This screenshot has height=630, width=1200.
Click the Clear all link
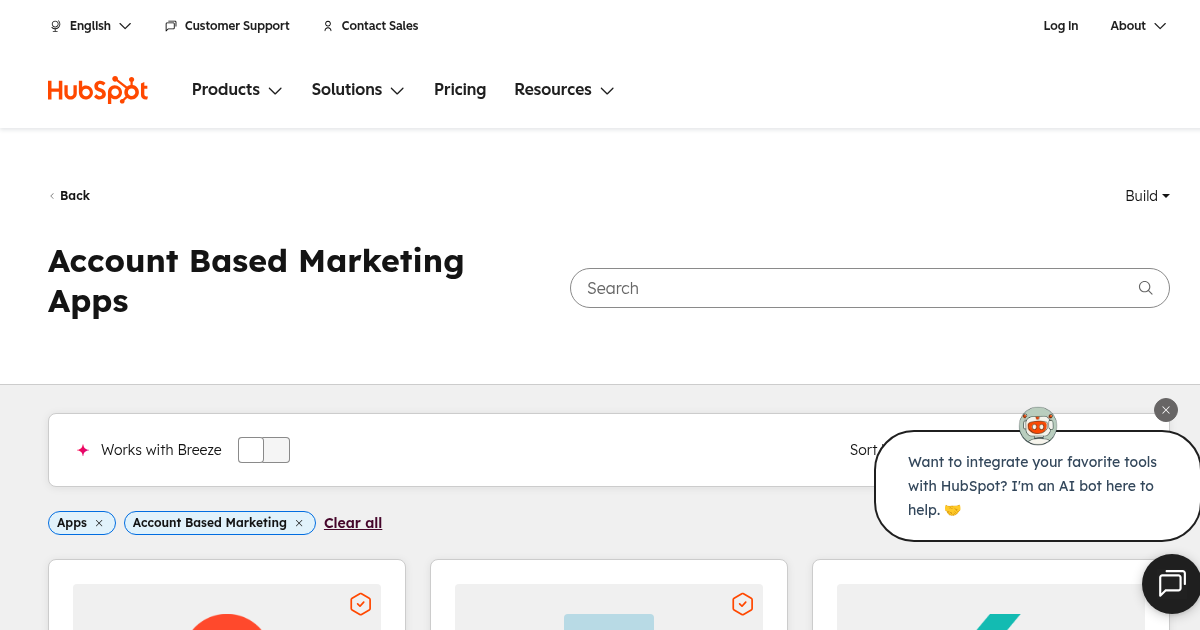[353, 523]
